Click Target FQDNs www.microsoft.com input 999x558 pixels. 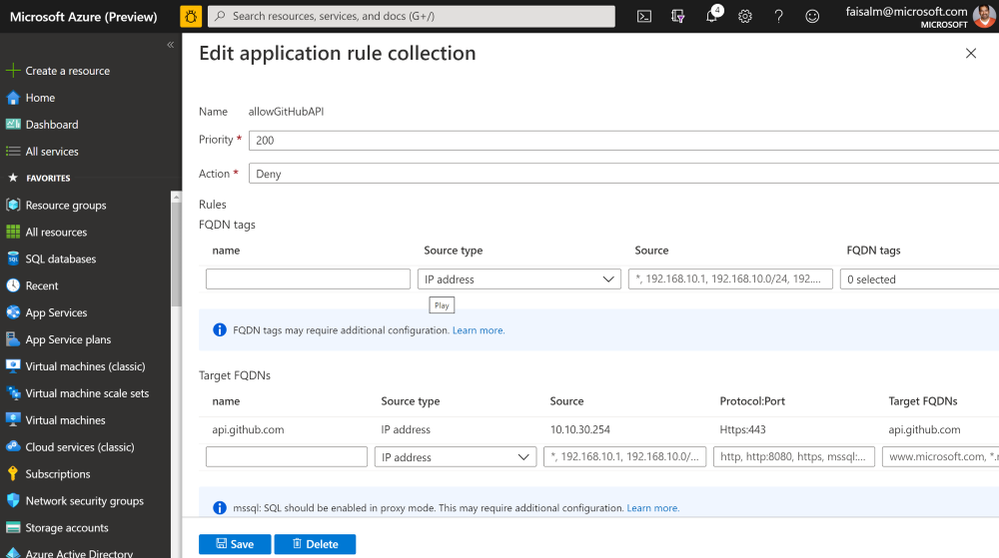click(940, 457)
